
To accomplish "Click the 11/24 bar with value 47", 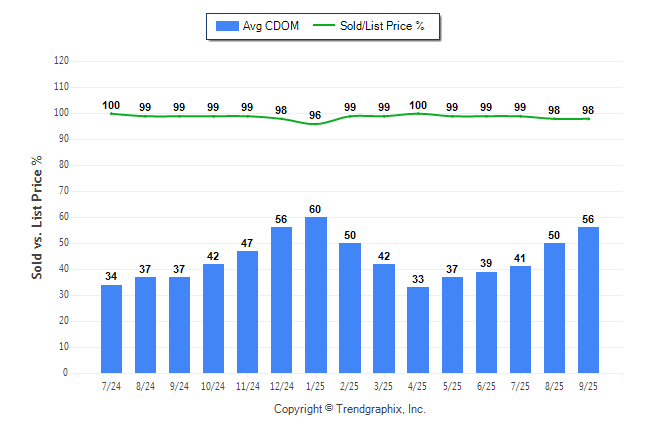I will (247, 312).
